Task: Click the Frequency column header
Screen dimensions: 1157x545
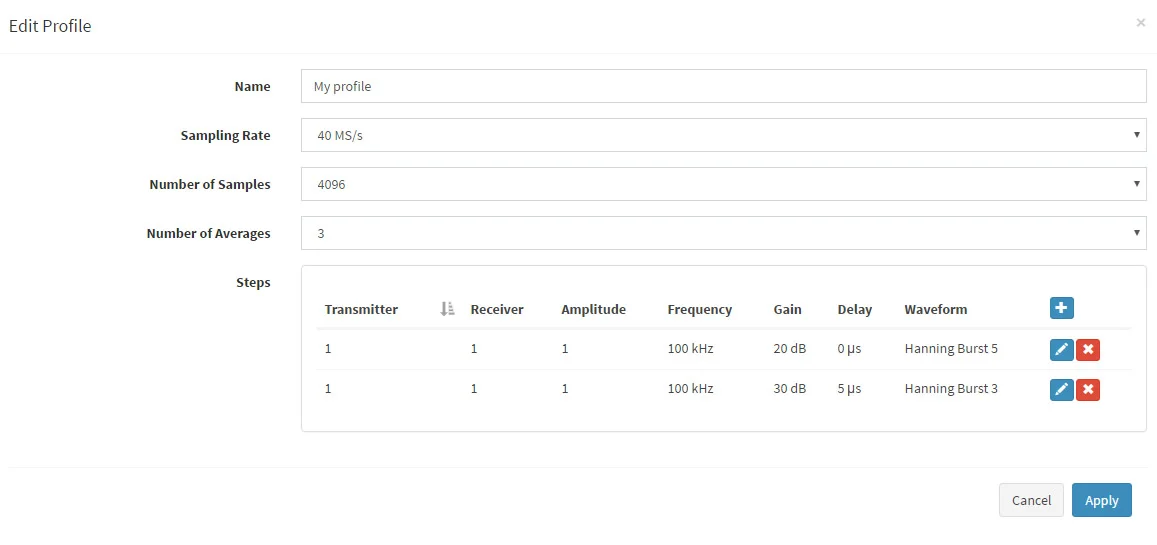Action: tap(700, 309)
